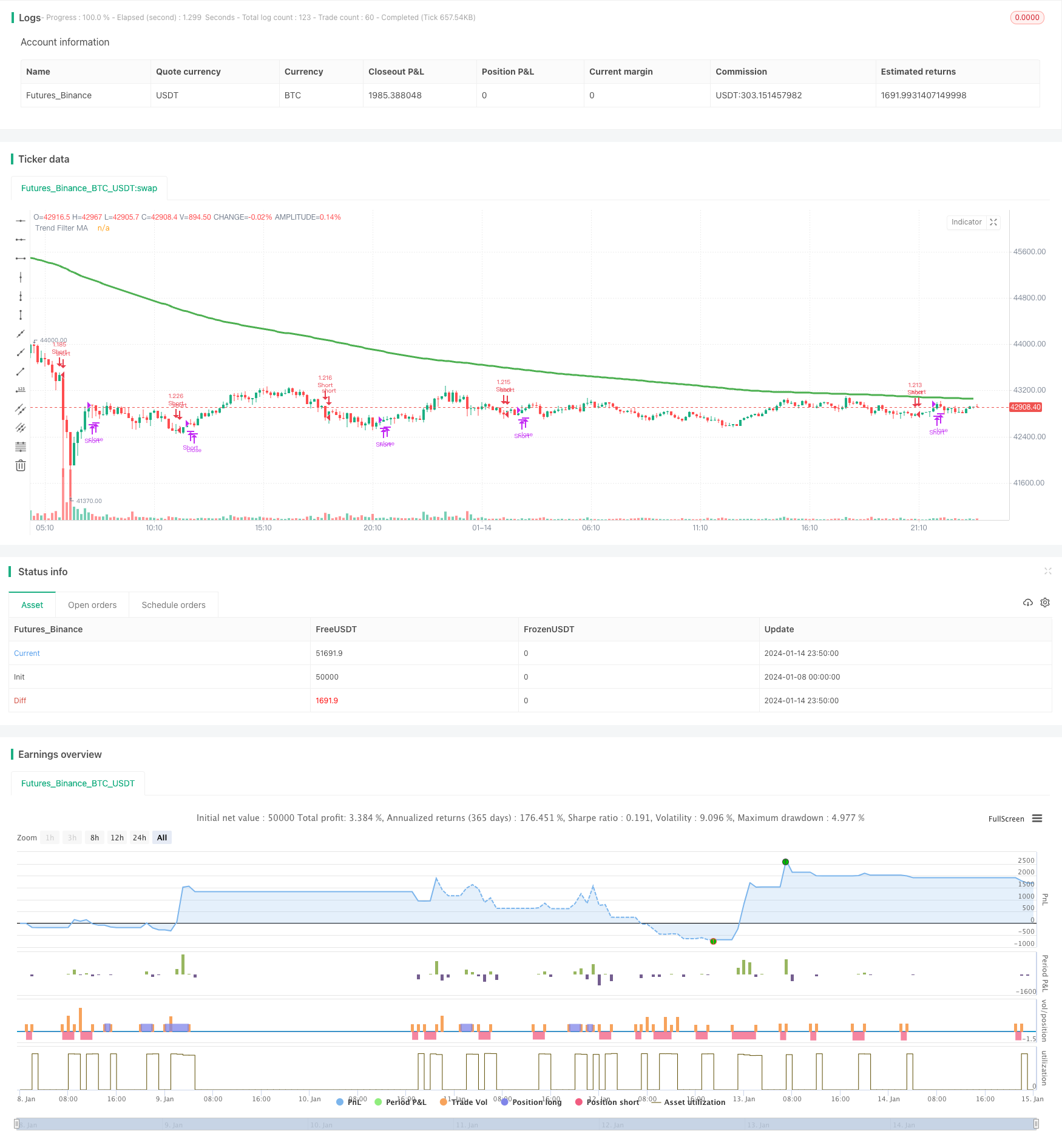Click the left handle of the range navigator
Image resolution: width=1062 pixels, height=1148 pixels.
(16, 1124)
